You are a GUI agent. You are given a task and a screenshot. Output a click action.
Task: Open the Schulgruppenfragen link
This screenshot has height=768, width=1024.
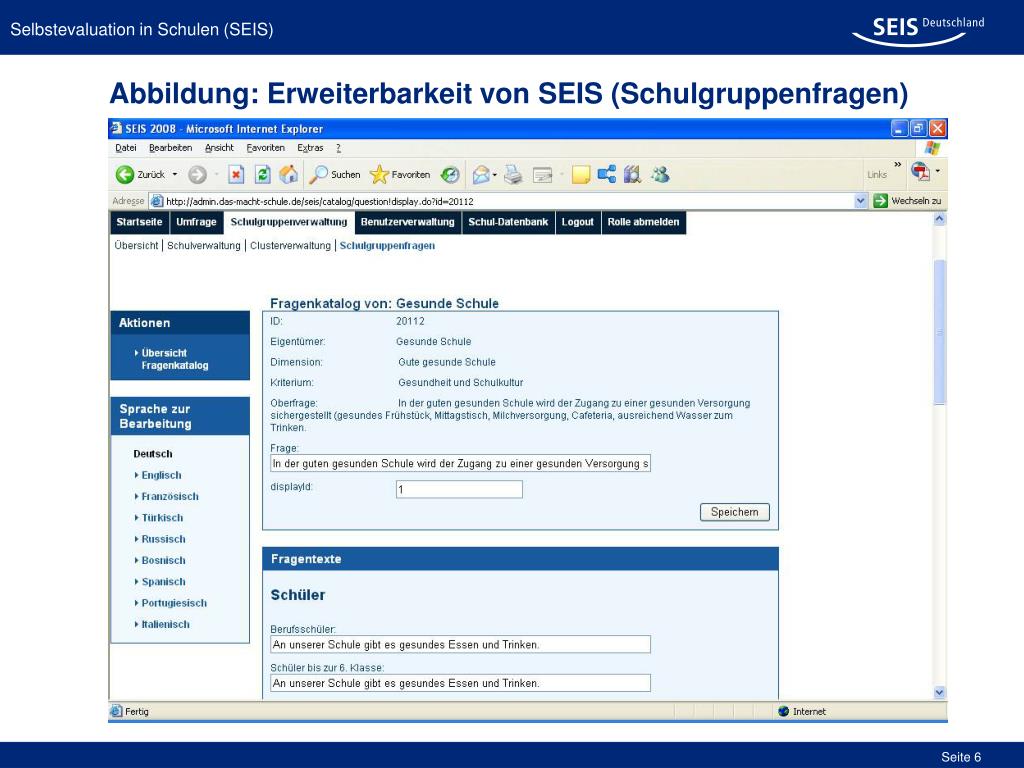pos(387,246)
